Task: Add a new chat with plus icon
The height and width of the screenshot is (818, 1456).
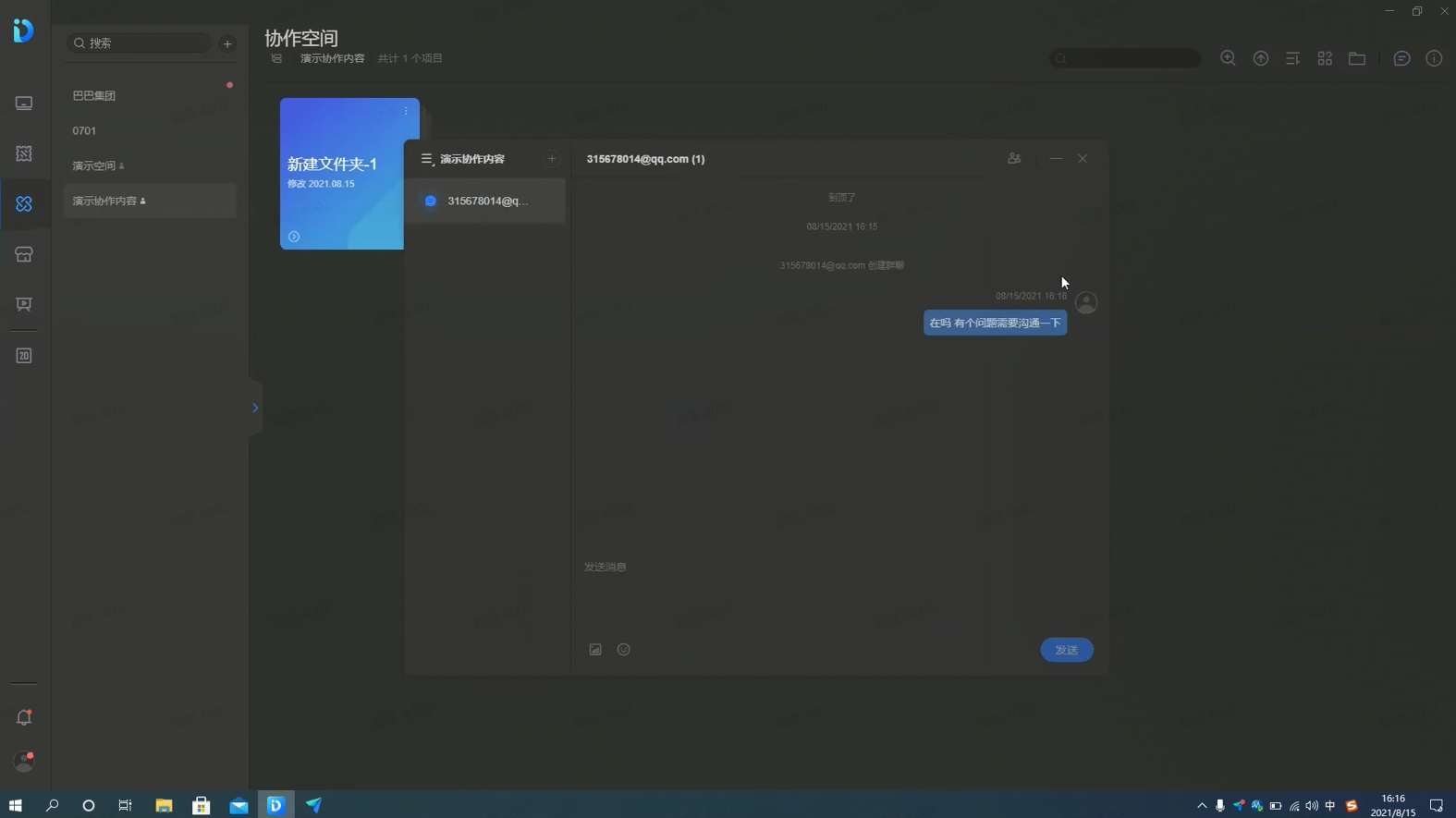Action: pyautogui.click(x=552, y=159)
